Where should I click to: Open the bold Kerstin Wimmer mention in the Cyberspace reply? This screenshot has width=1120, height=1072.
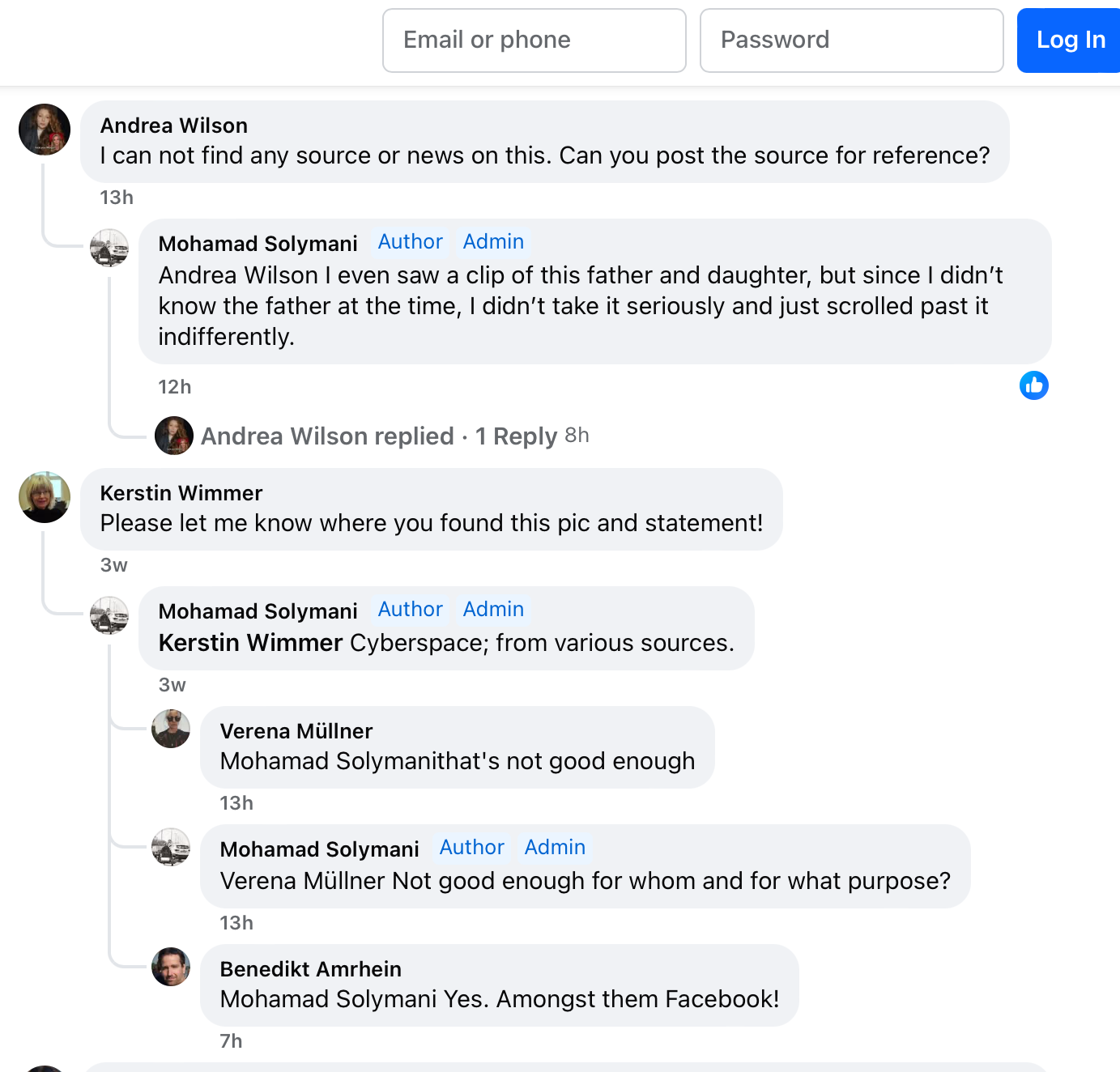click(x=251, y=643)
